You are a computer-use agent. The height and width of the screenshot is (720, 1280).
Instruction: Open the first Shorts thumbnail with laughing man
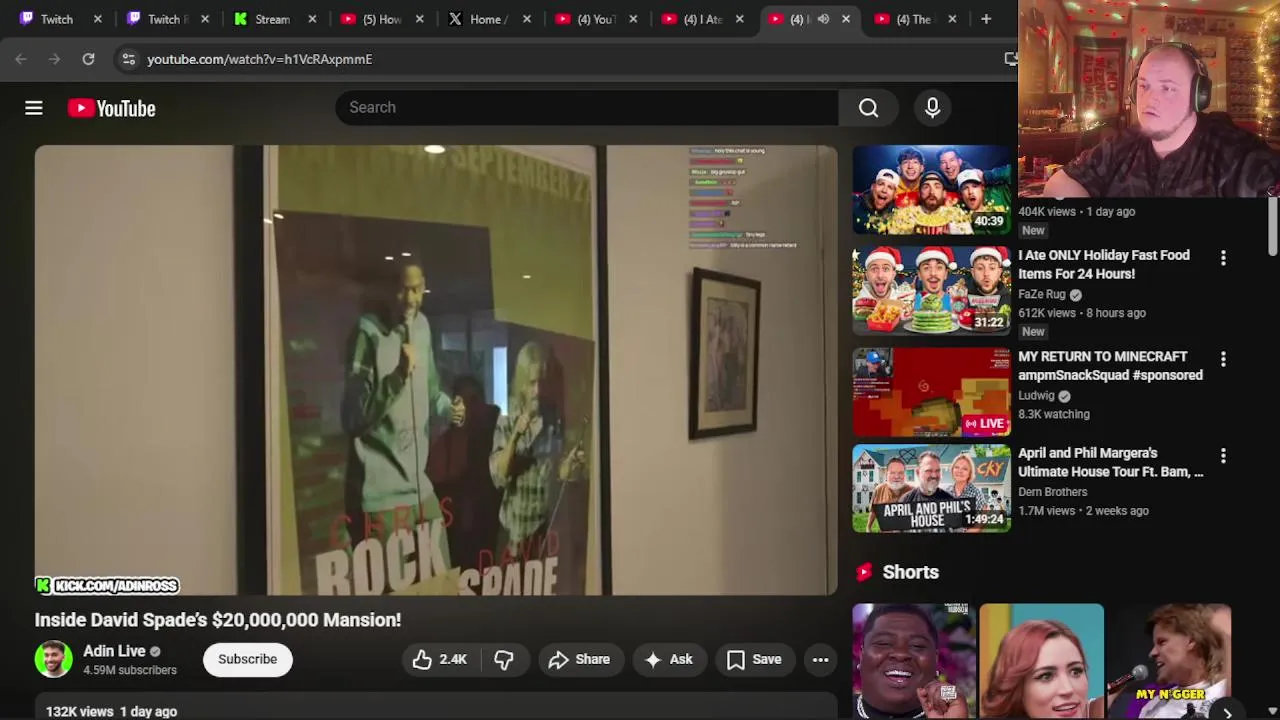point(914,661)
